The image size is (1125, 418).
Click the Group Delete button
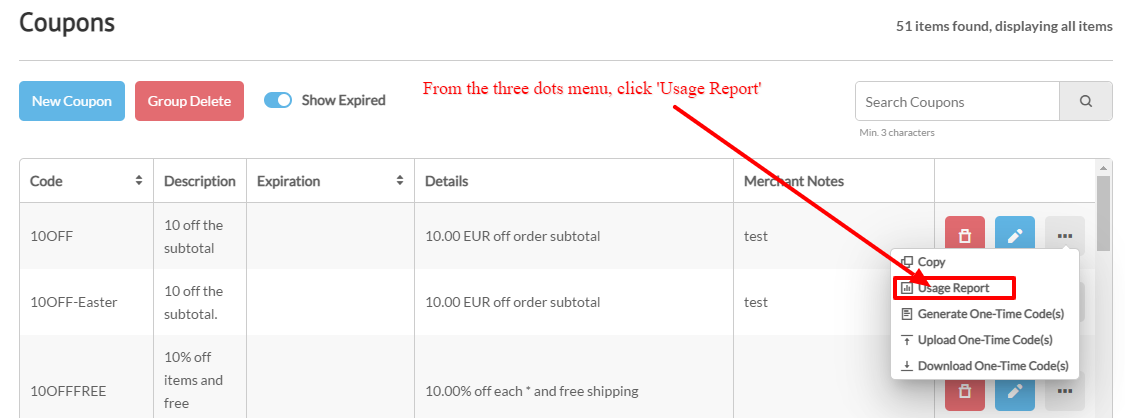pos(189,101)
